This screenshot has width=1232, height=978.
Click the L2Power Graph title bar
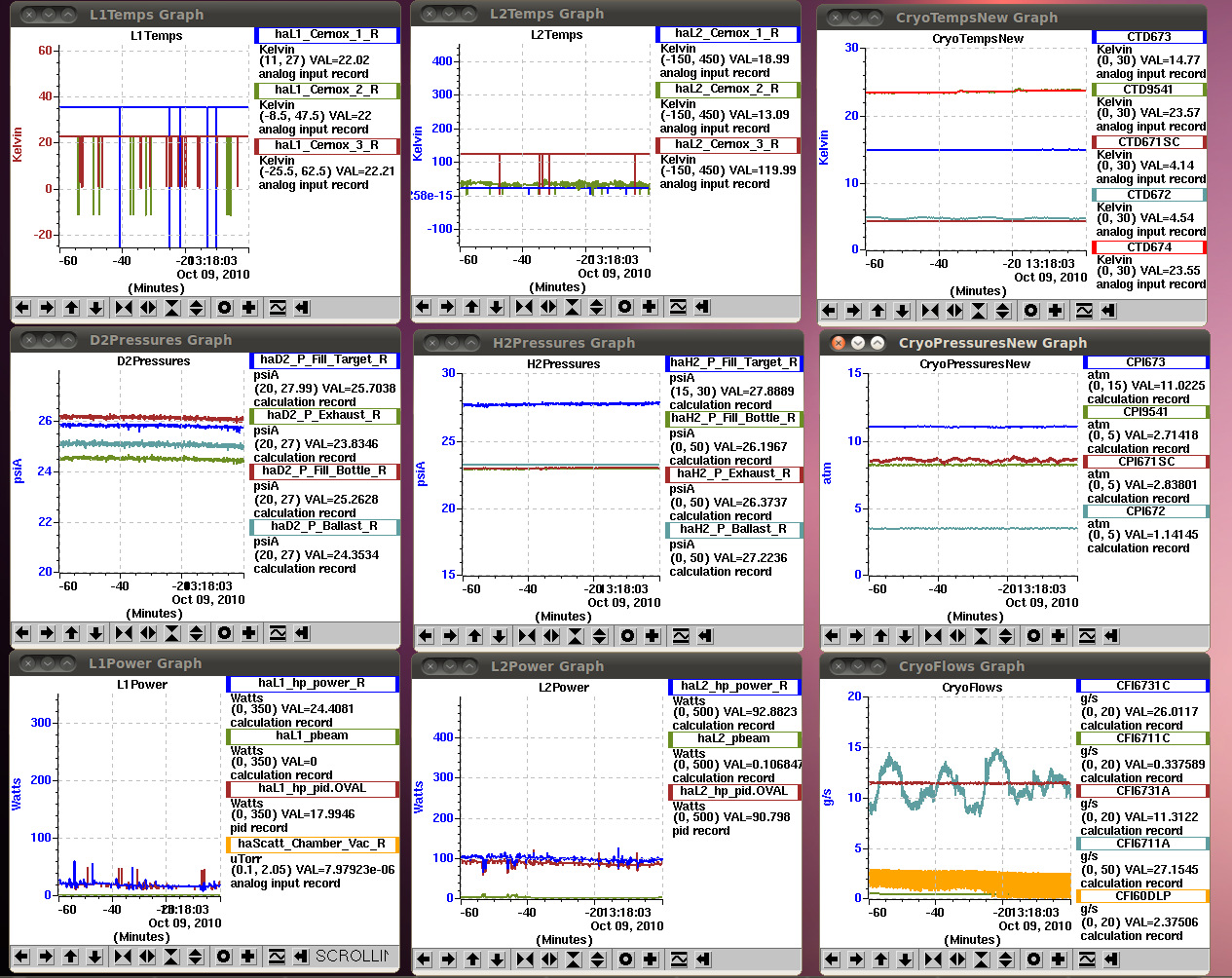[606, 666]
